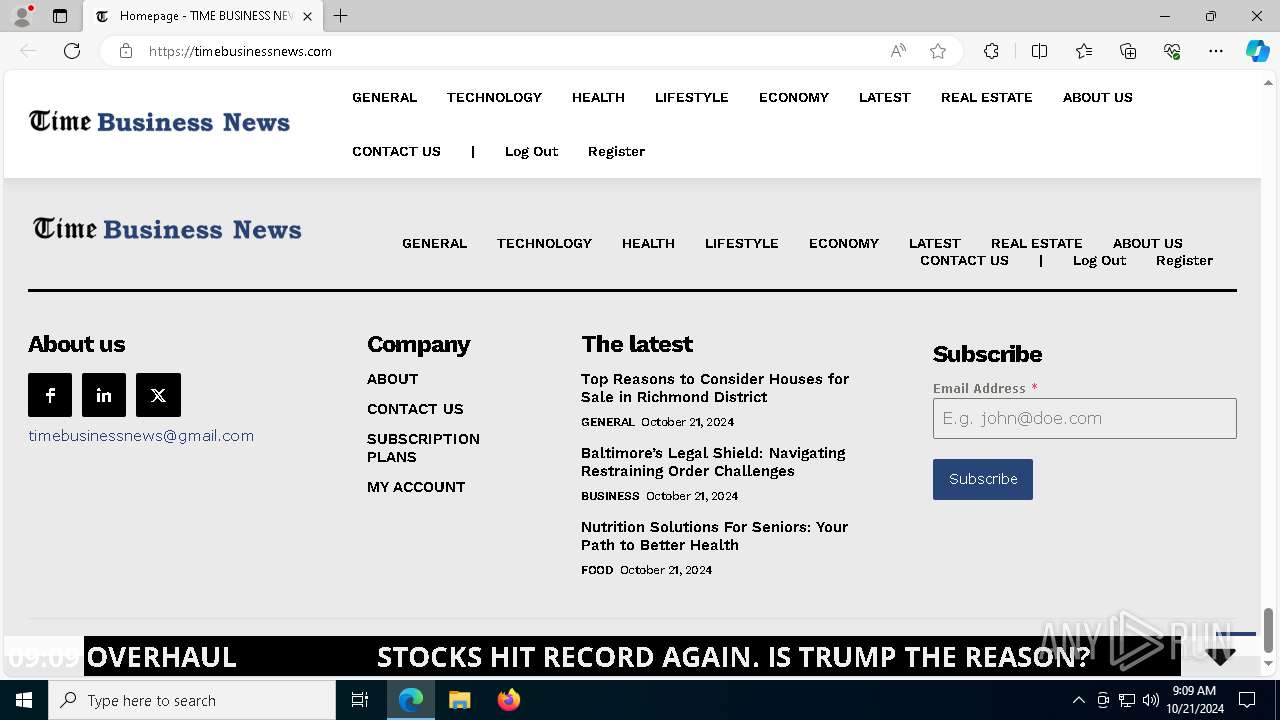This screenshot has height=720, width=1280.
Task: Open tab actions menu icon
Action: click(60, 16)
